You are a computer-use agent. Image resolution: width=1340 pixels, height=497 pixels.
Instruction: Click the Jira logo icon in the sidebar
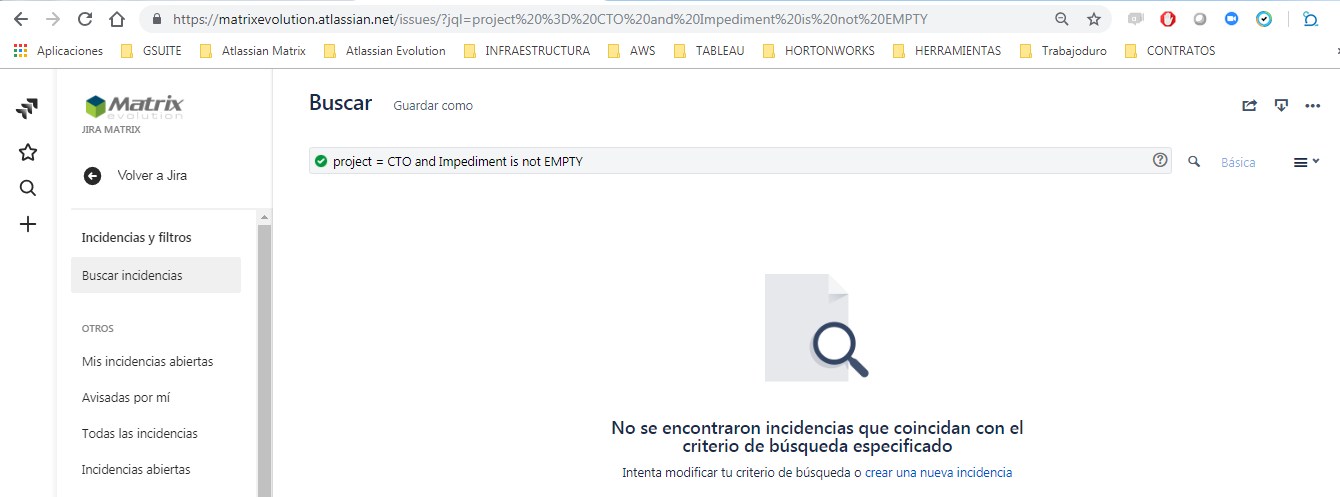click(28, 109)
